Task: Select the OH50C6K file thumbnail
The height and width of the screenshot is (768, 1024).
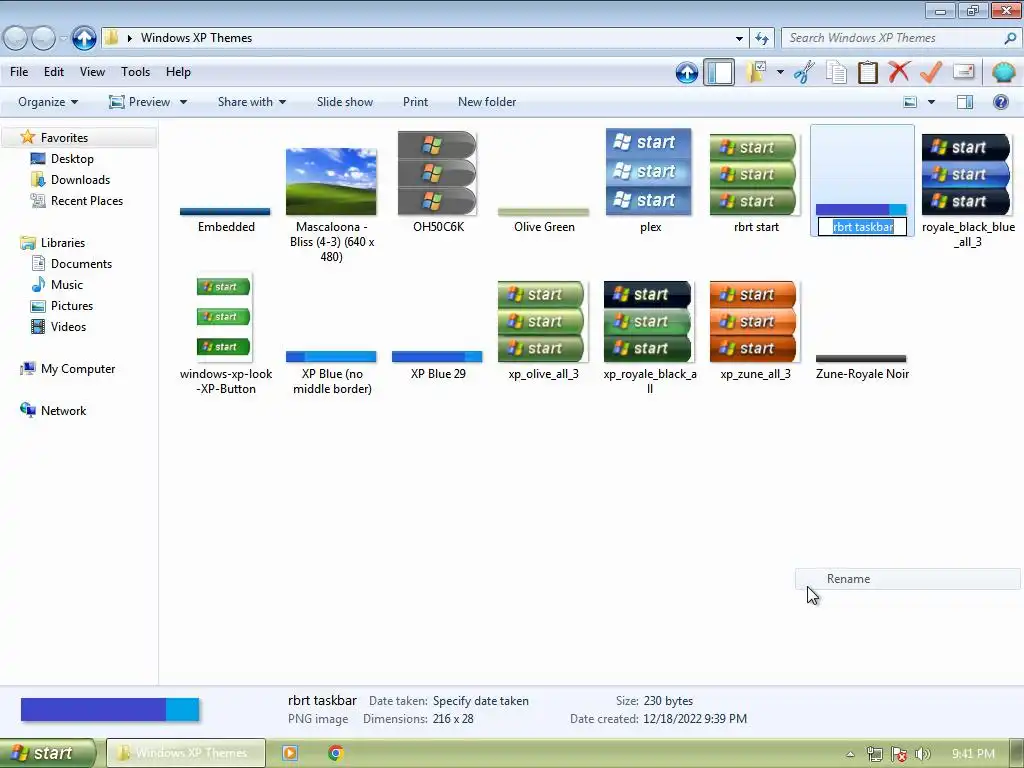Action: click(x=438, y=174)
